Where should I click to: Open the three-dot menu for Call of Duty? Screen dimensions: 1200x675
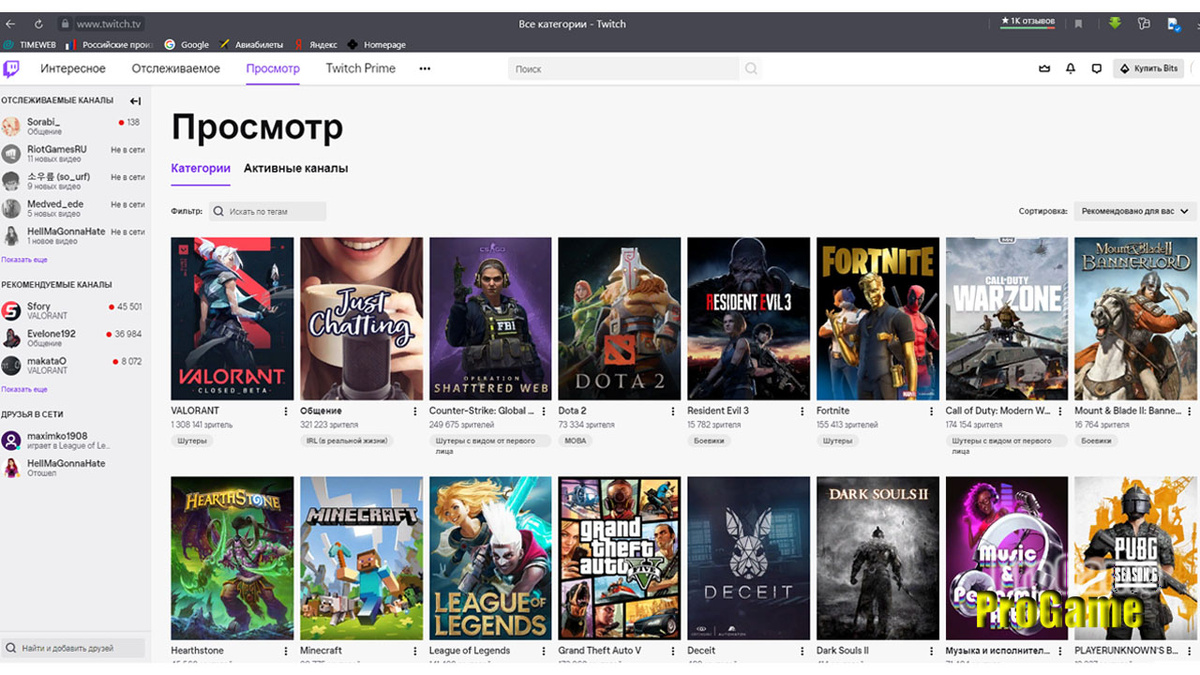pyautogui.click(x=1060, y=411)
